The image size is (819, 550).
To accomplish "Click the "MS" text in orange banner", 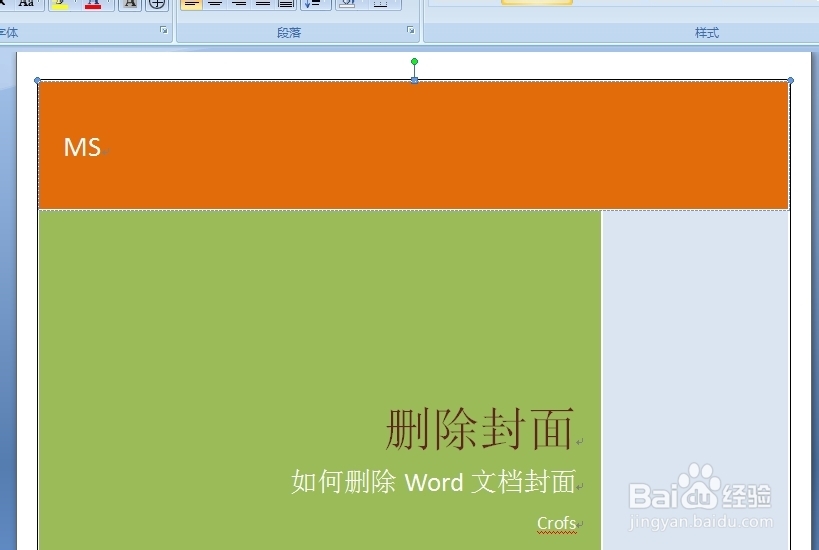I will tap(82, 147).
